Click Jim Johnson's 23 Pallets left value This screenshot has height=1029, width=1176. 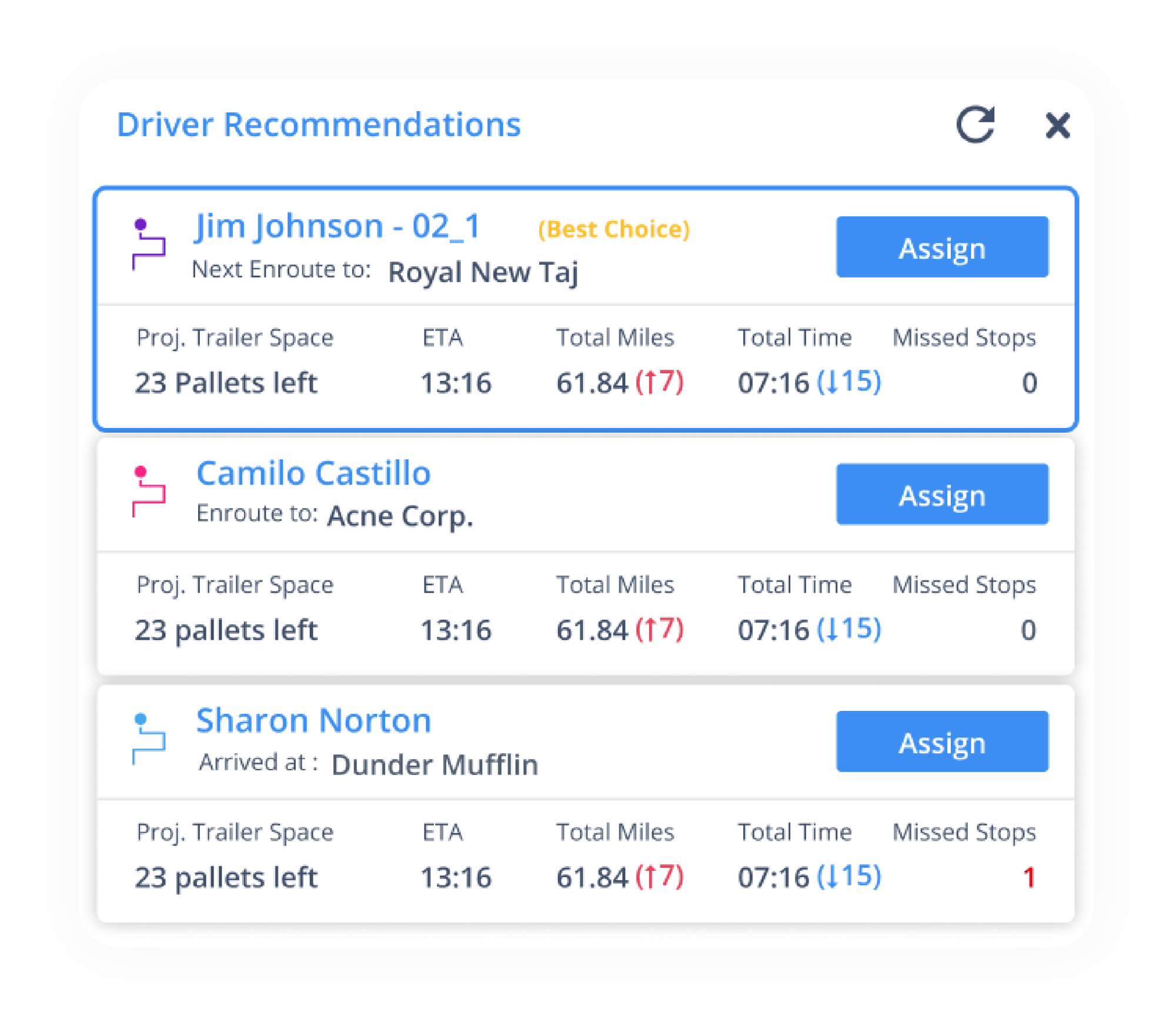tap(226, 383)
